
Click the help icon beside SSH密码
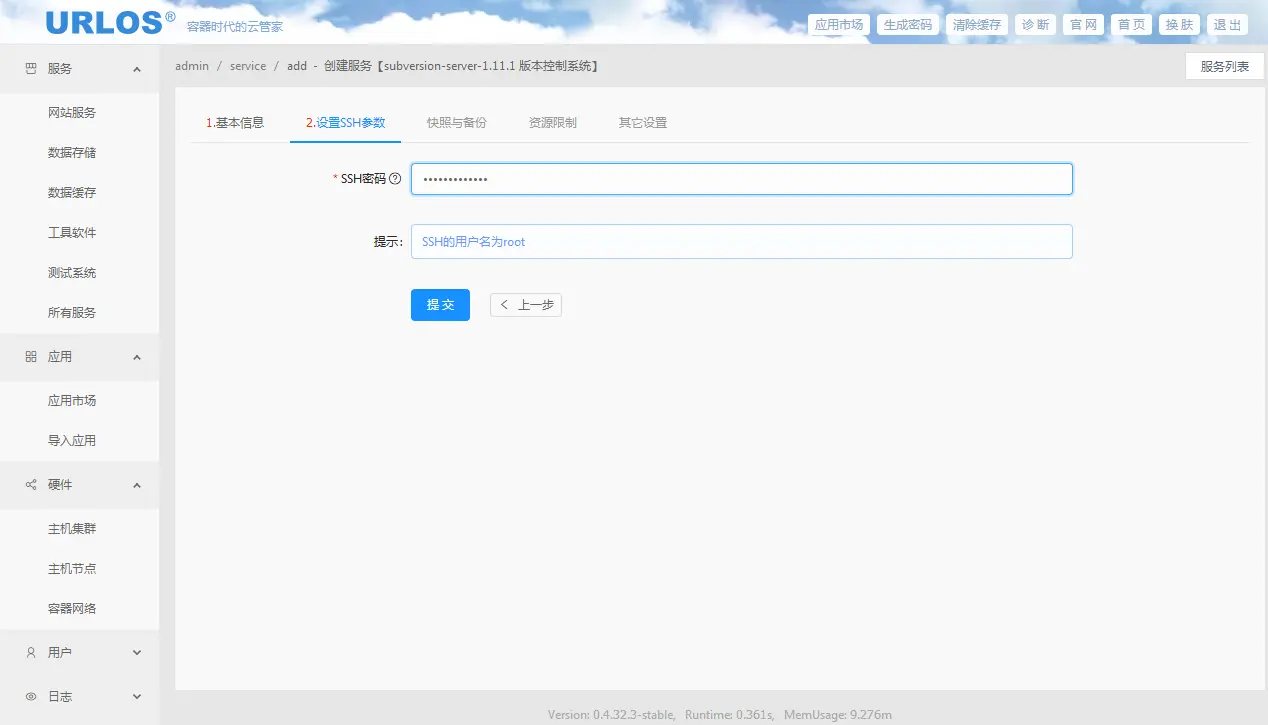(x=395, y=179)
